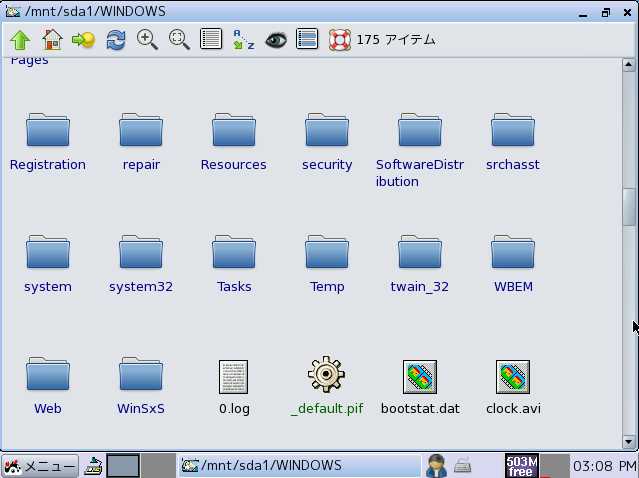
Task: Click the zoom in magnifier icon
Action: click(147, 40)
